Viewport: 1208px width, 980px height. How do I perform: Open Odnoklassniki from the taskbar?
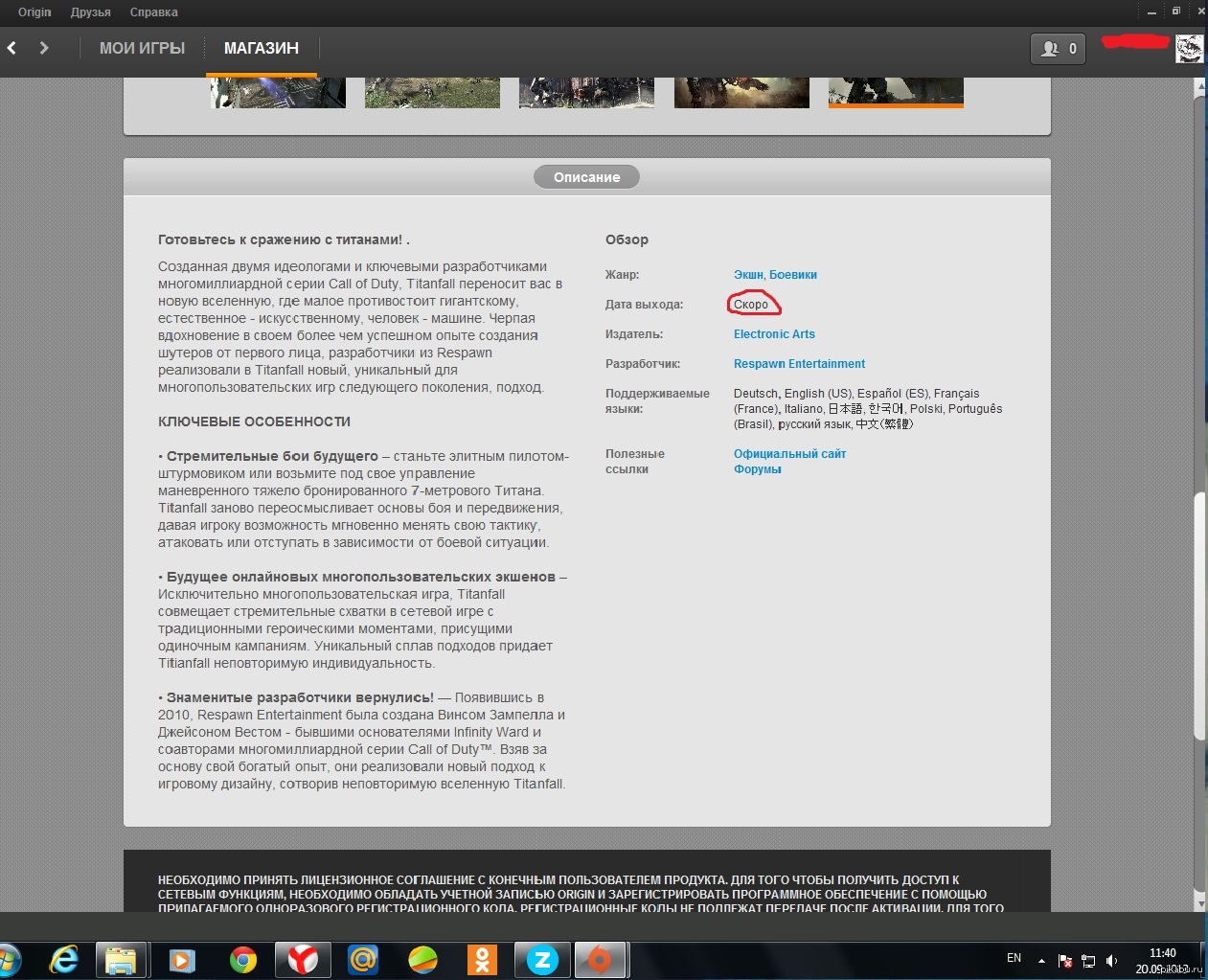click(482, 959)
